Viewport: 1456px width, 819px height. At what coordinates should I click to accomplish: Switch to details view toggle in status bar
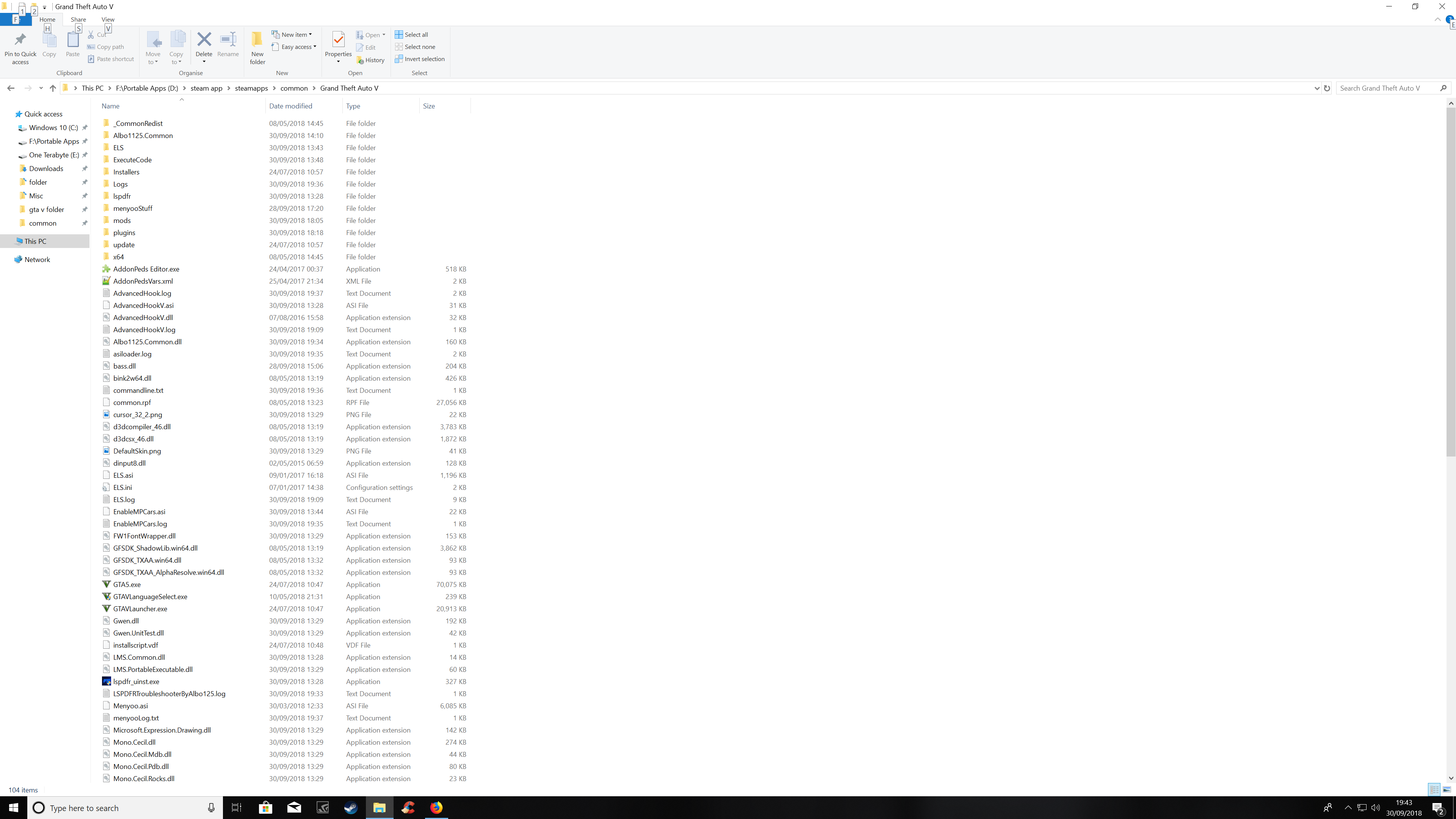(x=1434, y=789)
